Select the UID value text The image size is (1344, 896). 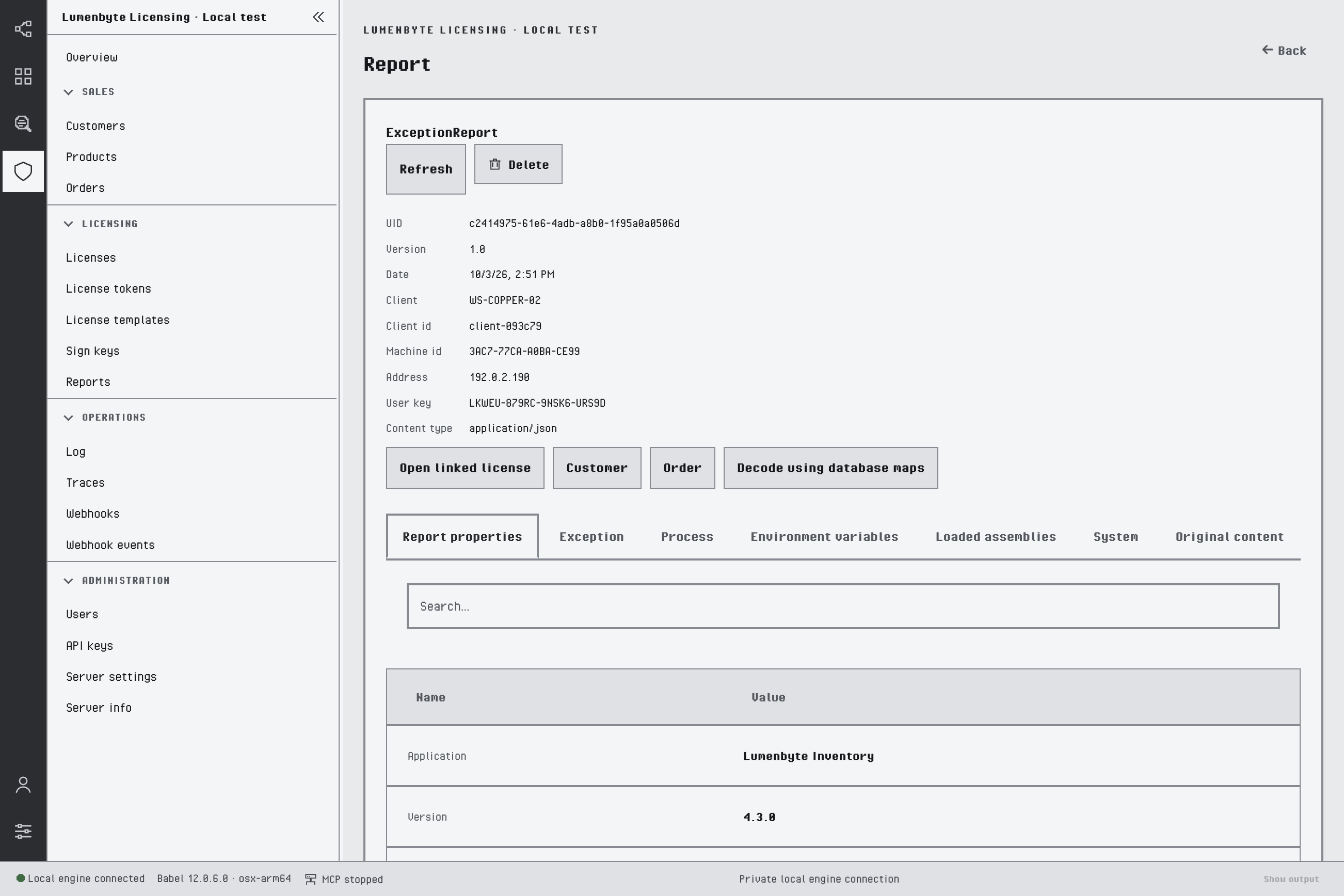(x=574, y=223)
